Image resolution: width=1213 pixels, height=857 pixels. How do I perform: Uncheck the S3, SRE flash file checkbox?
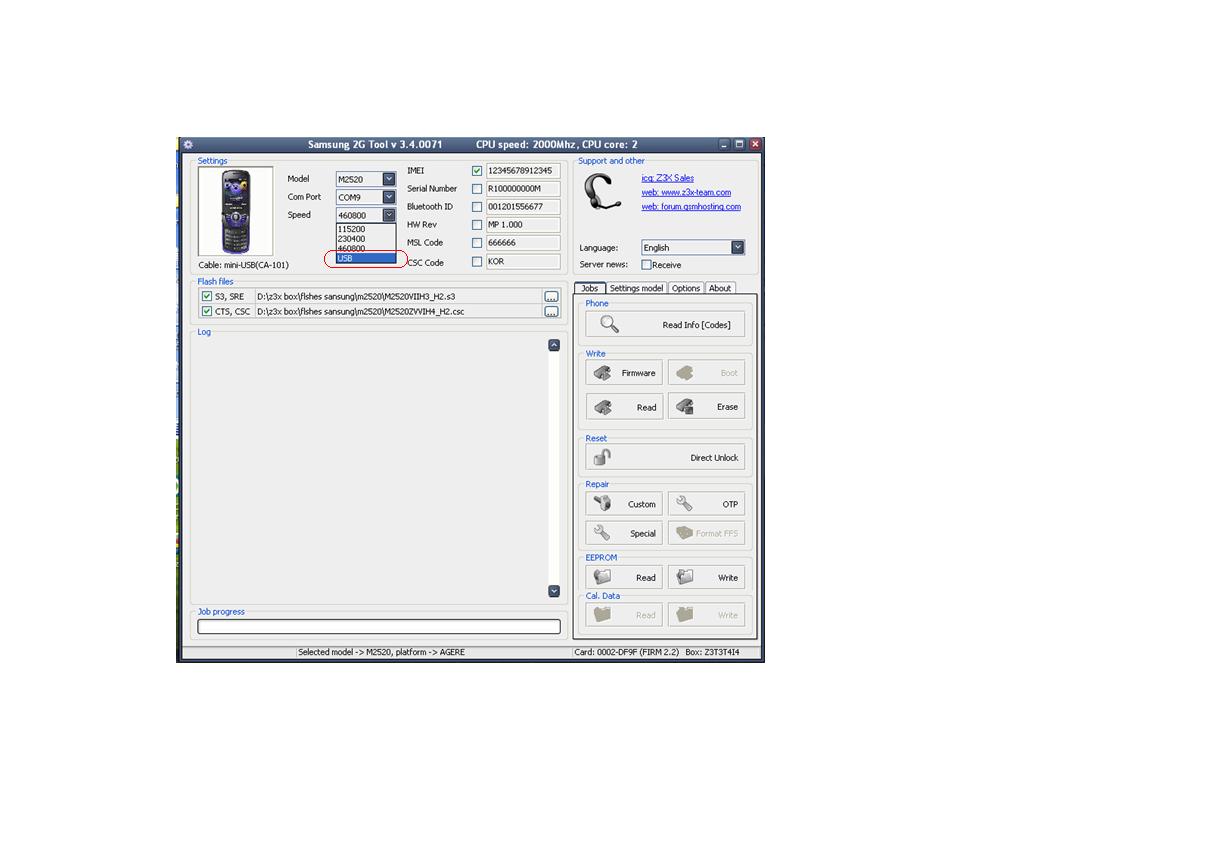pos(207,297)
